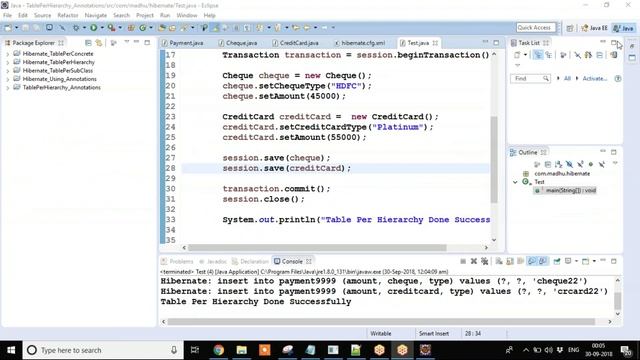
Task: Toggle Word Wrap in Console toolbar
Action: click(520, 261)
